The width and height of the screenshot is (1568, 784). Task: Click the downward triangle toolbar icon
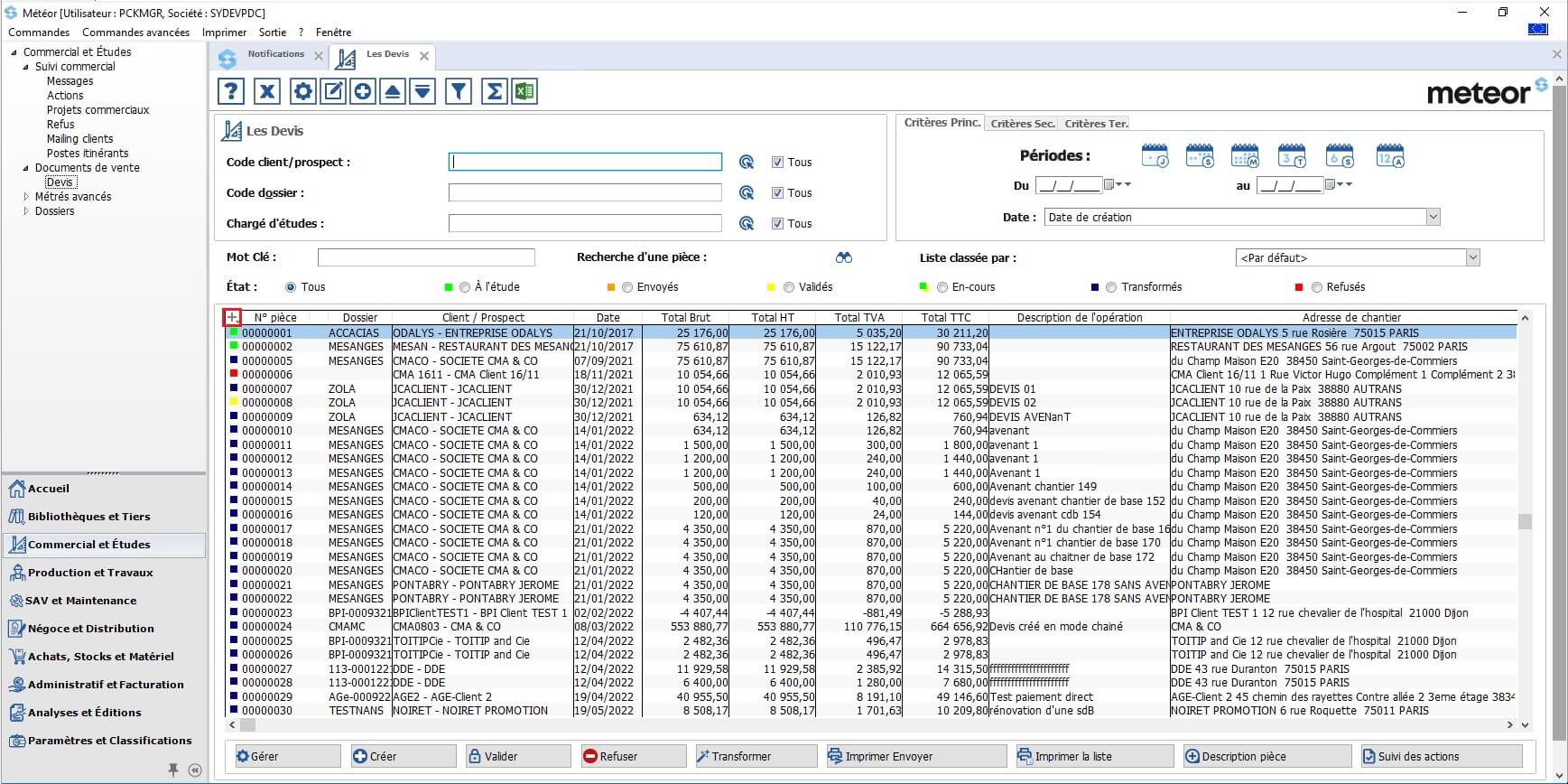click(422, 91)
